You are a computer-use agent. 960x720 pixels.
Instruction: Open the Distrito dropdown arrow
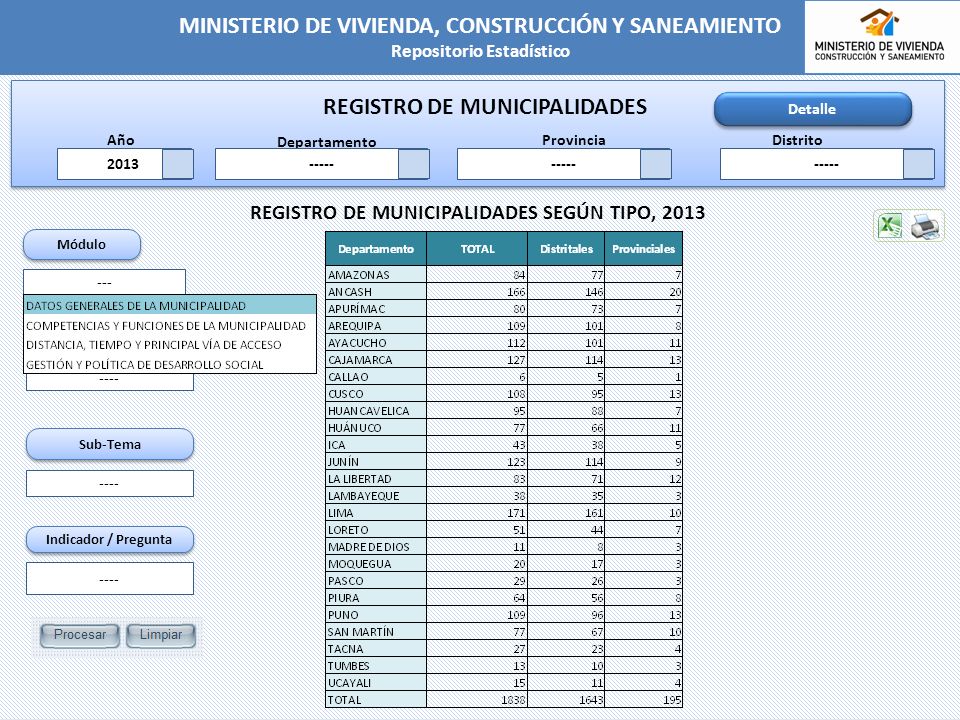tap(919, 164)
